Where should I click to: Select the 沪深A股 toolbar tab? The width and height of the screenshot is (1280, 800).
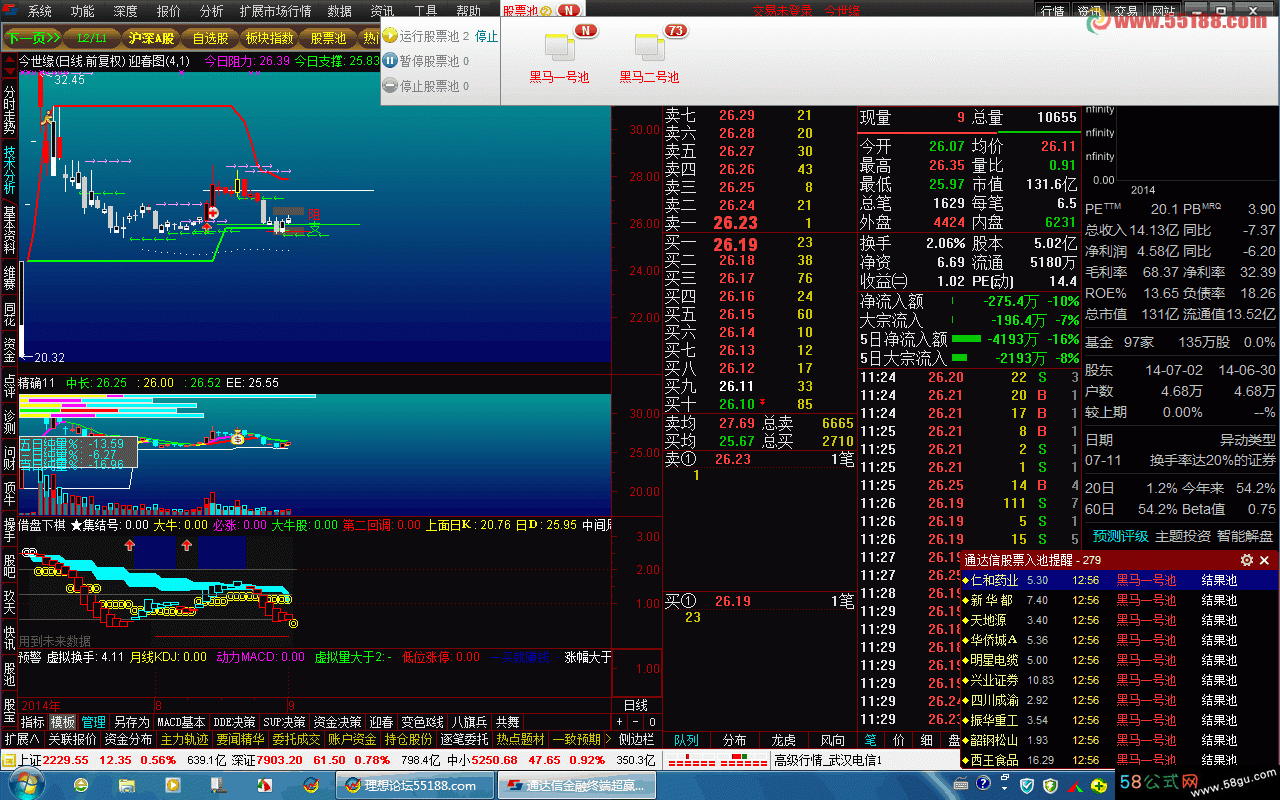tap(151, 38)
